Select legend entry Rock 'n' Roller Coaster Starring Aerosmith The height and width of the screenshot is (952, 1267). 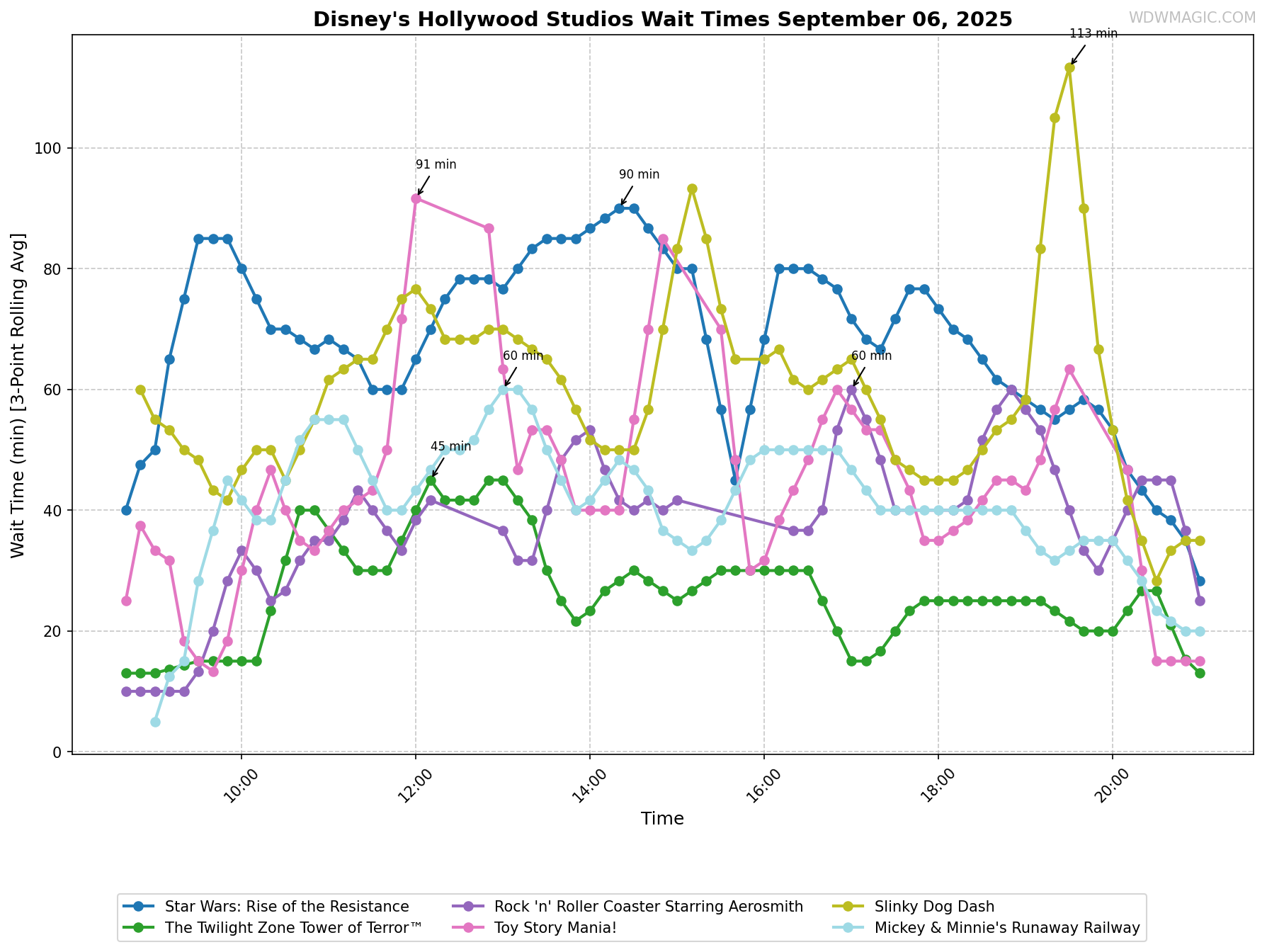pyautogui.click(x=627, y=907)
